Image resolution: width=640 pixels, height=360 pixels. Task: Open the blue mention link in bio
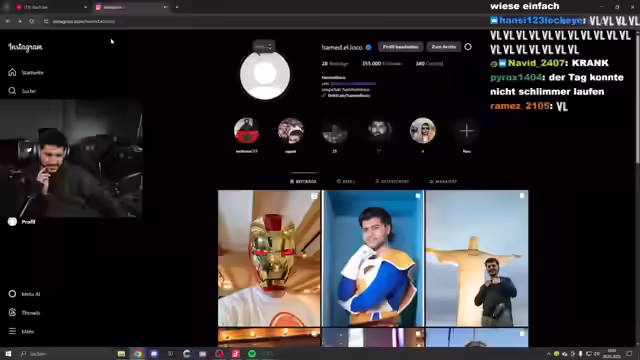coord(353,84)
